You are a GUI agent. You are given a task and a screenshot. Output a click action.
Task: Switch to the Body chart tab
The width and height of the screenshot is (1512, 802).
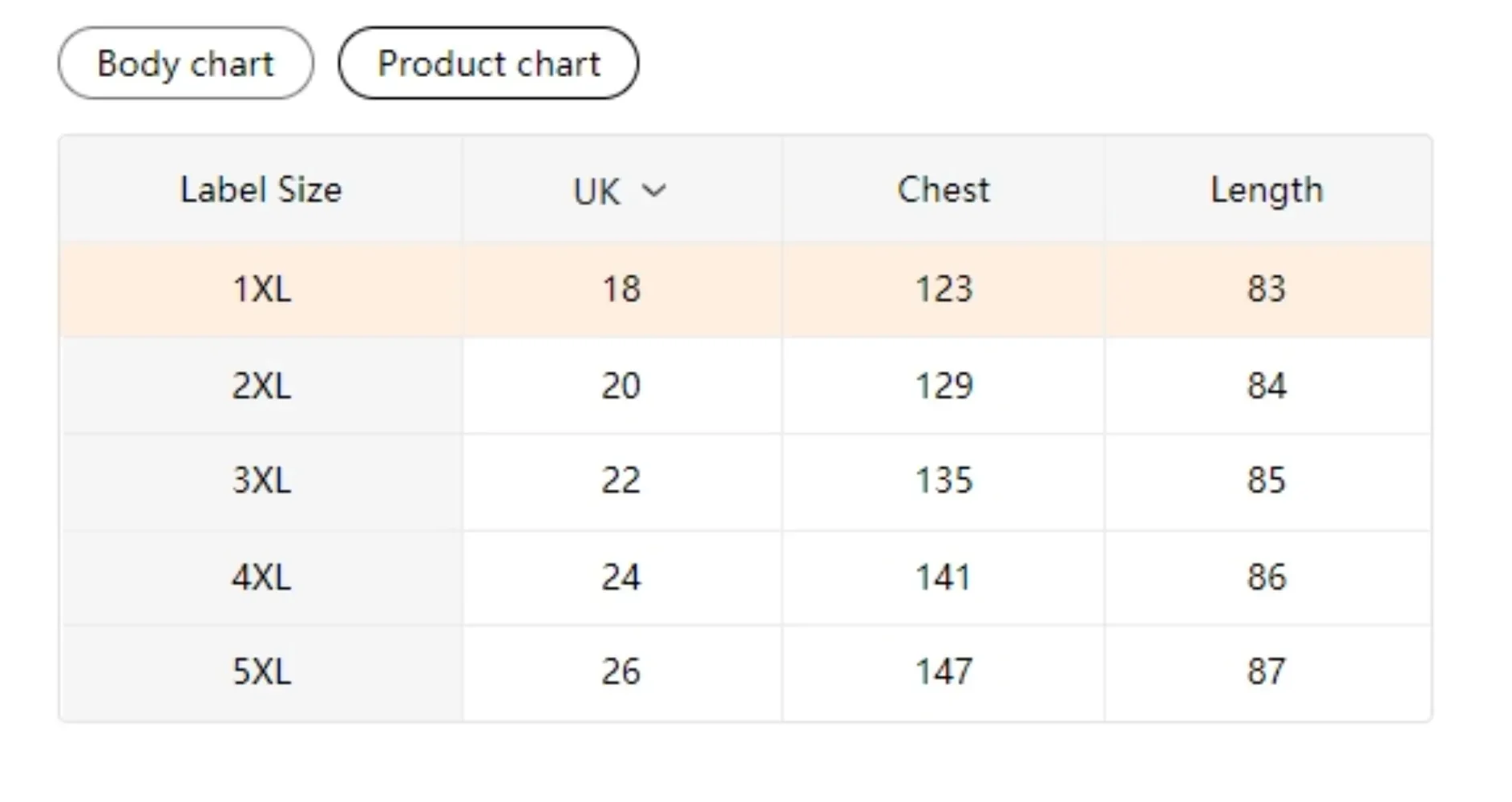tap(185, 63)
